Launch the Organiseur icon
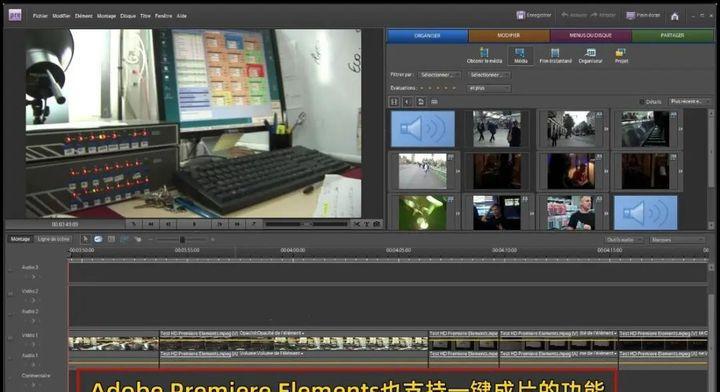 click(591, 56)
